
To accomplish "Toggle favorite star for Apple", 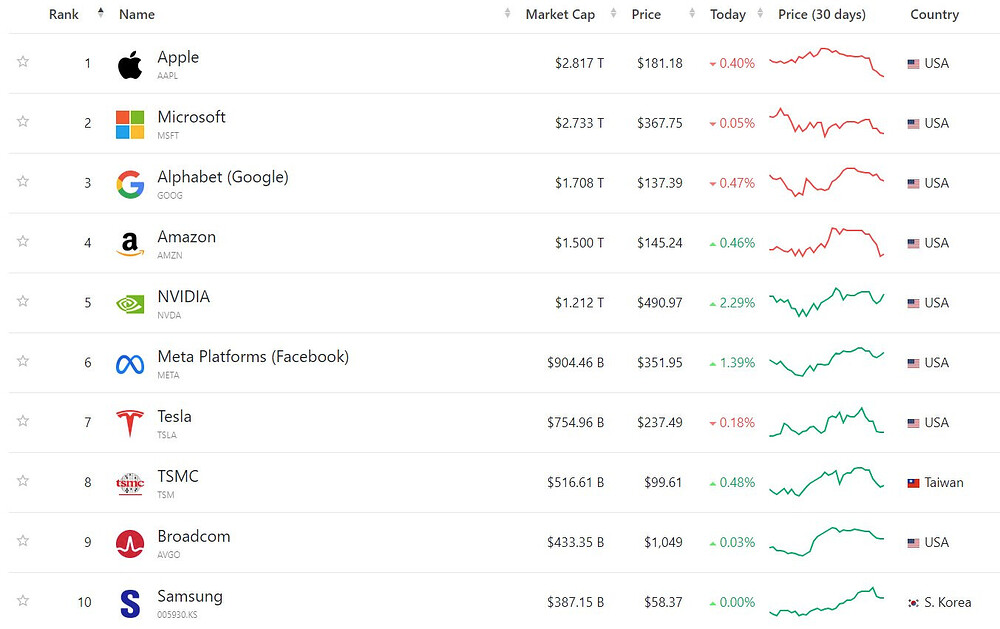I will coord(23,61).
